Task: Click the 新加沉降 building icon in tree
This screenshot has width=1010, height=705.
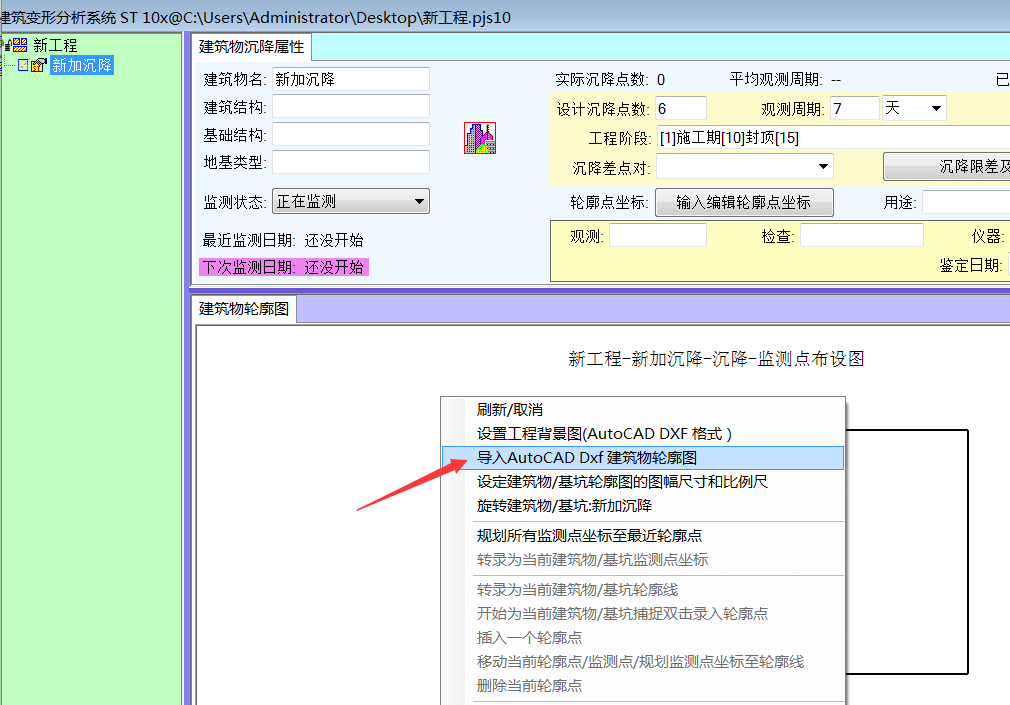Action: tap(39, 65)
